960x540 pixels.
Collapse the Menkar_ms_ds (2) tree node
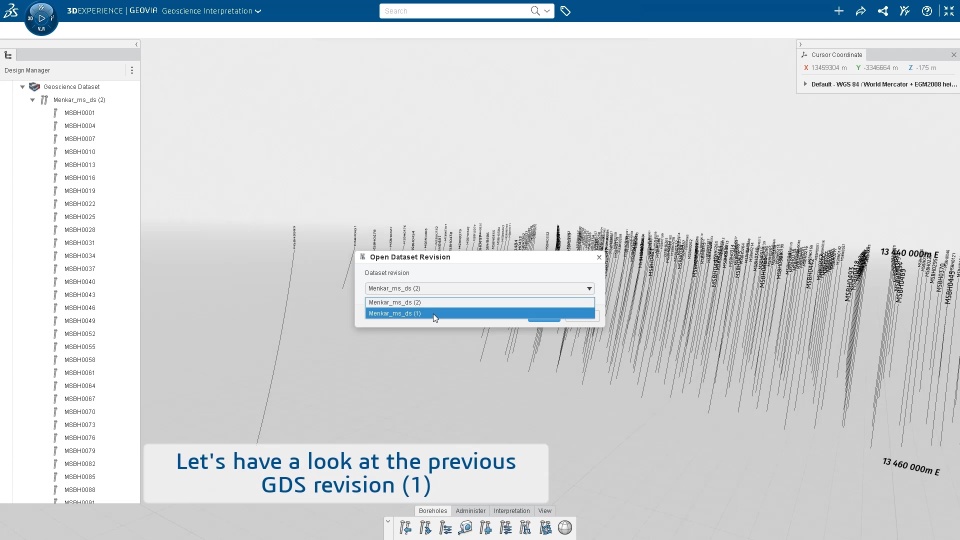pyautogui.click(x=32, y=100)
